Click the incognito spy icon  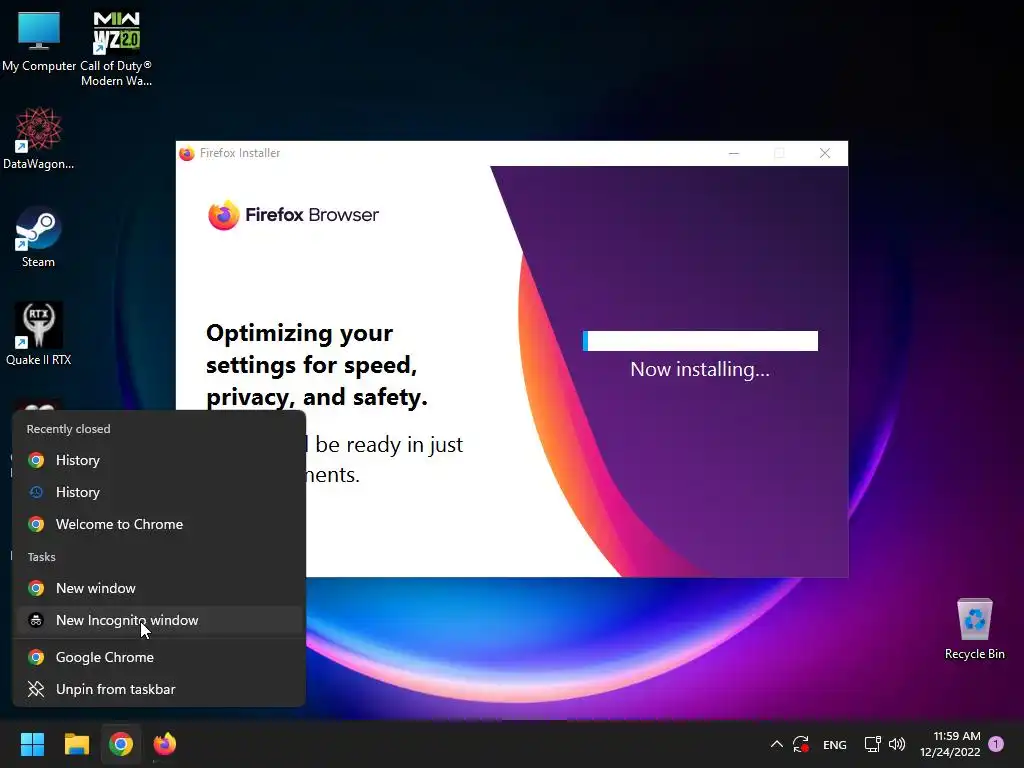pos(36,620)
